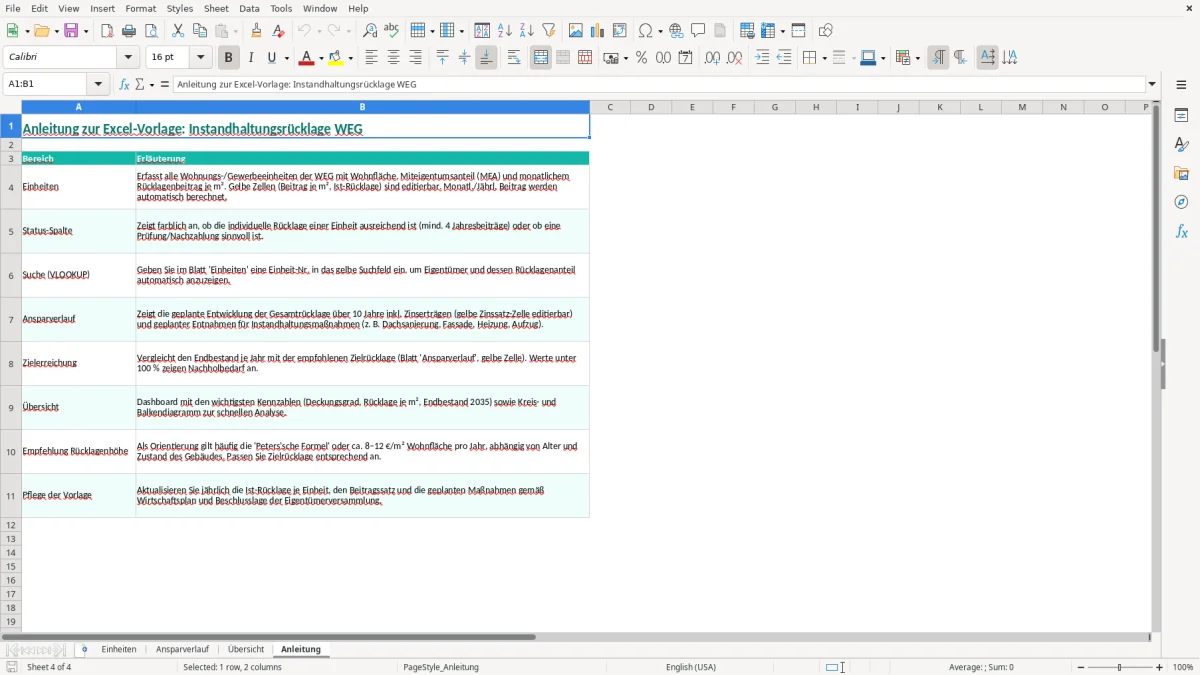This screenshot has height=675, width=1200.
Task: Click English (USA) language in status bar
Action: 691,667
